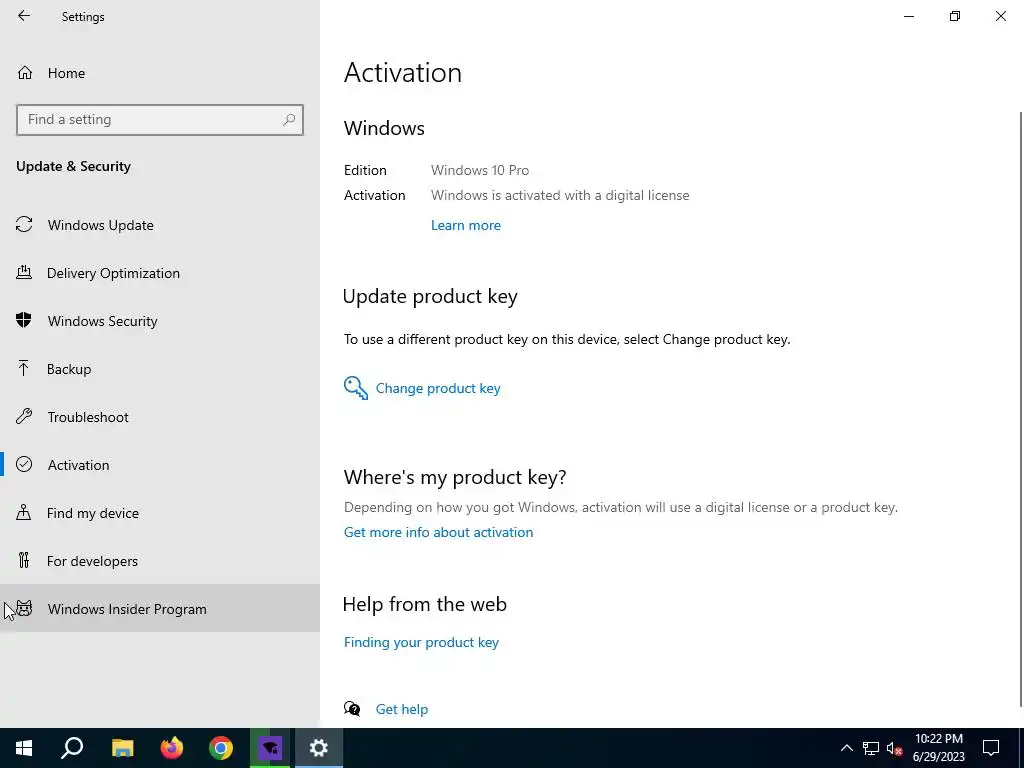The image size is (1024, 768).
Task: Close the Settings window
Action: point(1000,16)
